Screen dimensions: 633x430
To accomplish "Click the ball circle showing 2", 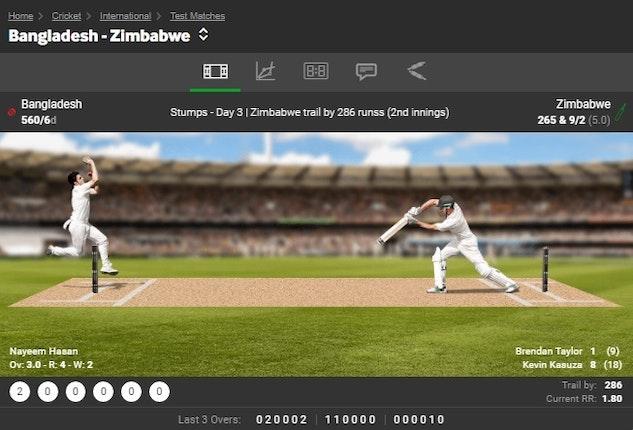I will (x=20, y=392).
